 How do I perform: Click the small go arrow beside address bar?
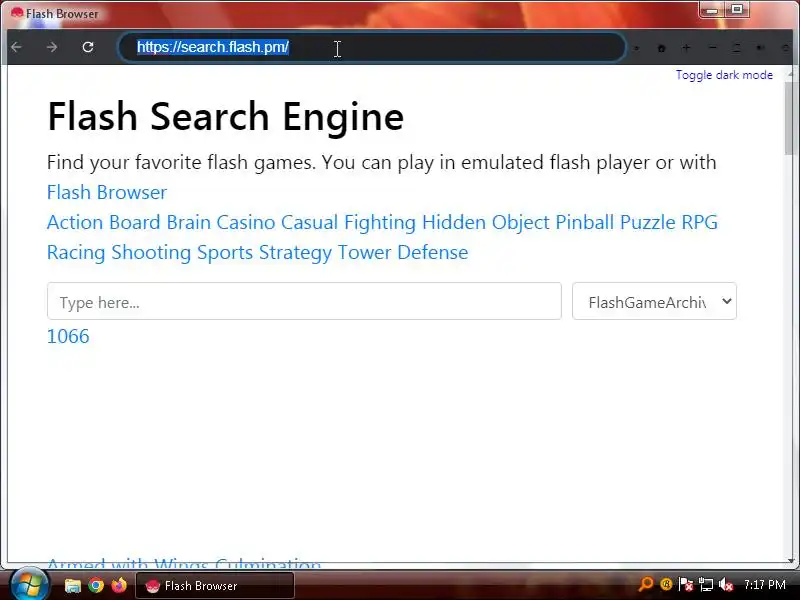point(636,48)
